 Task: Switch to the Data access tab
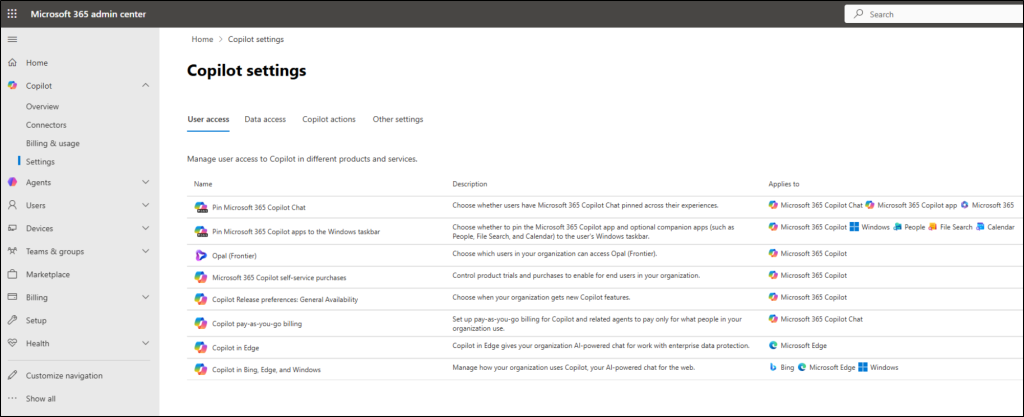click(265, 119)
